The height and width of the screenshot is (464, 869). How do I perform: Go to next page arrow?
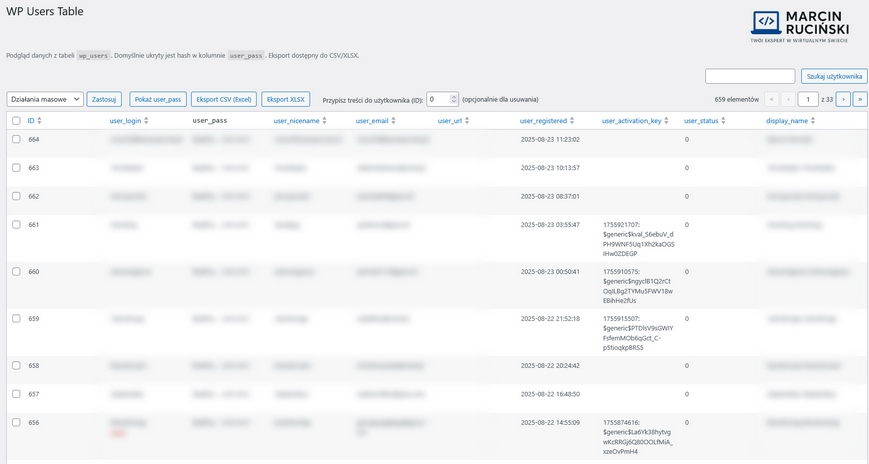pos(843,99)
